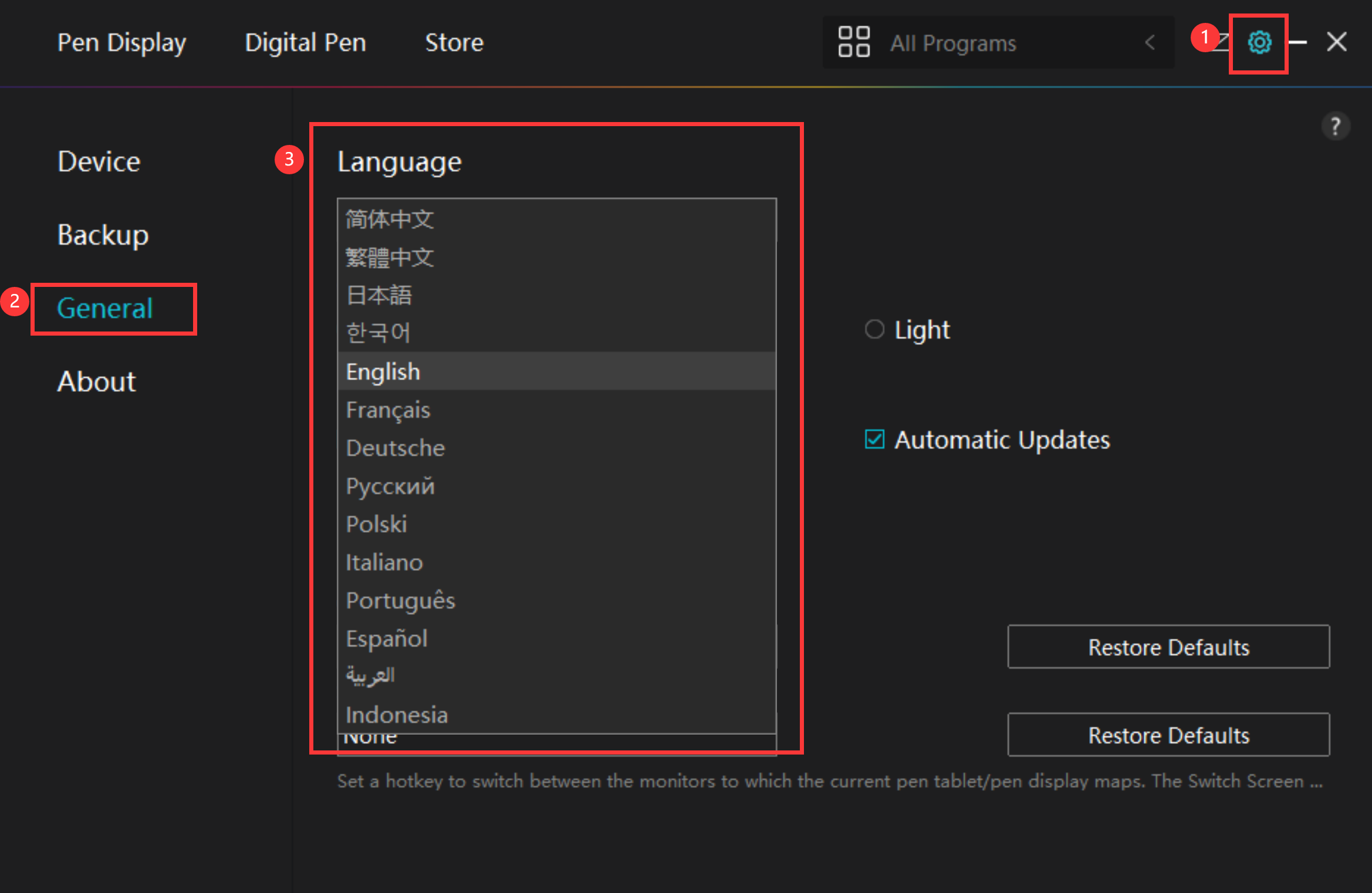1372x893 pixels.
Task: Close the window with the X icon
Action: pyautogui.click(x=1337, y=42)
